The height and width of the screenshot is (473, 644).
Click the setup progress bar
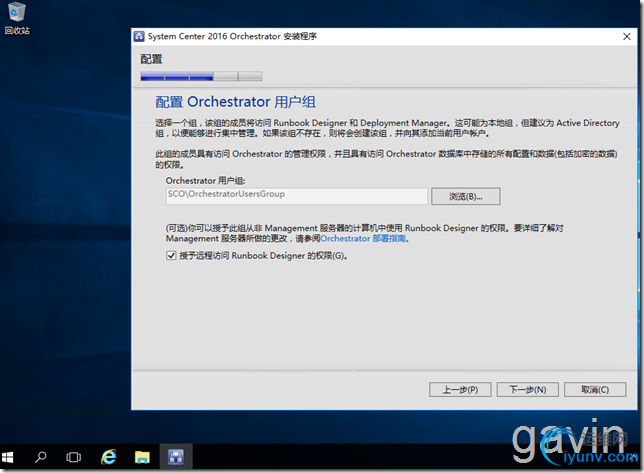pos(201,76)
